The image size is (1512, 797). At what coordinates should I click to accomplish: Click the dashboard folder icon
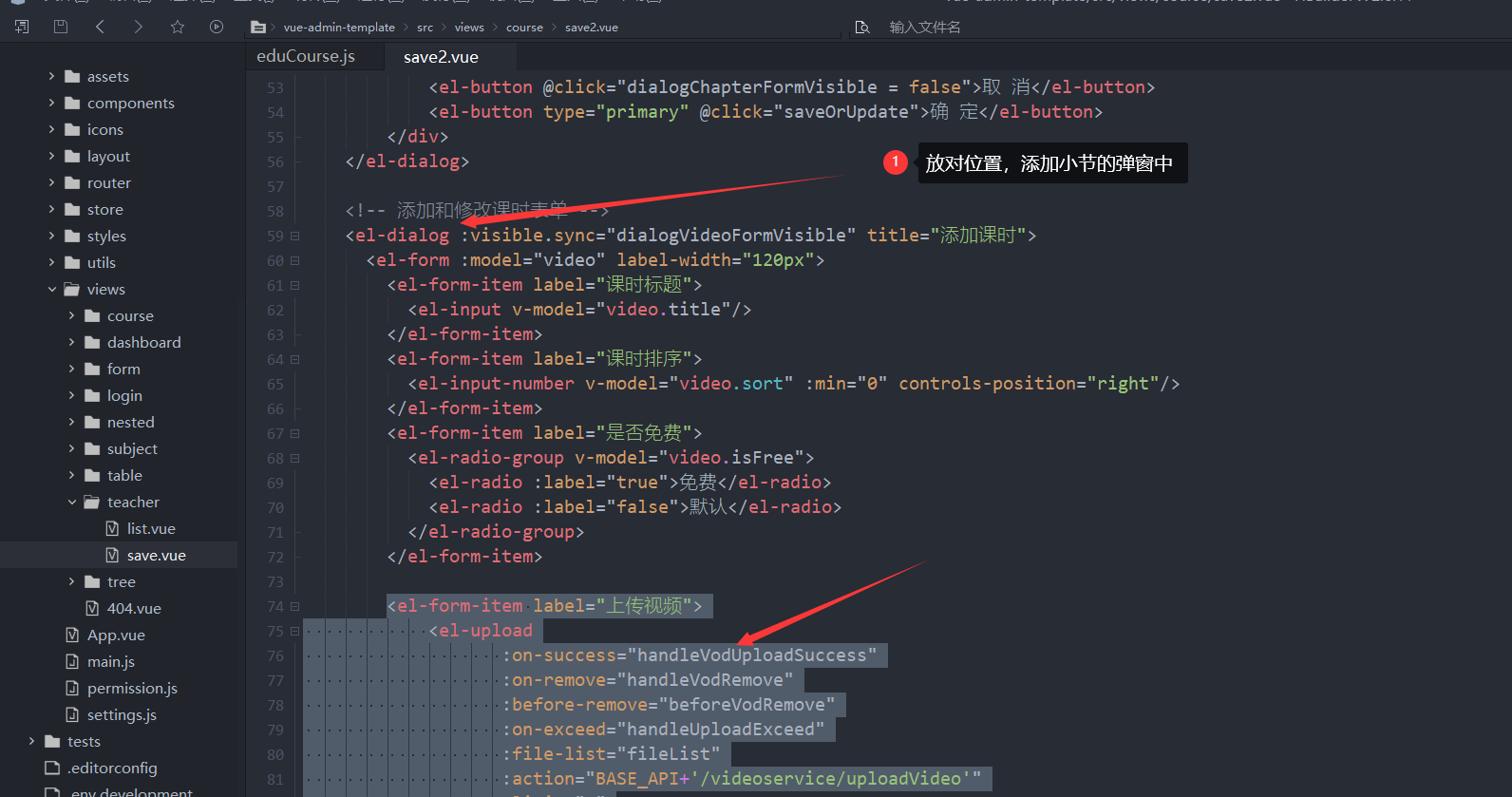coord(92,342)
